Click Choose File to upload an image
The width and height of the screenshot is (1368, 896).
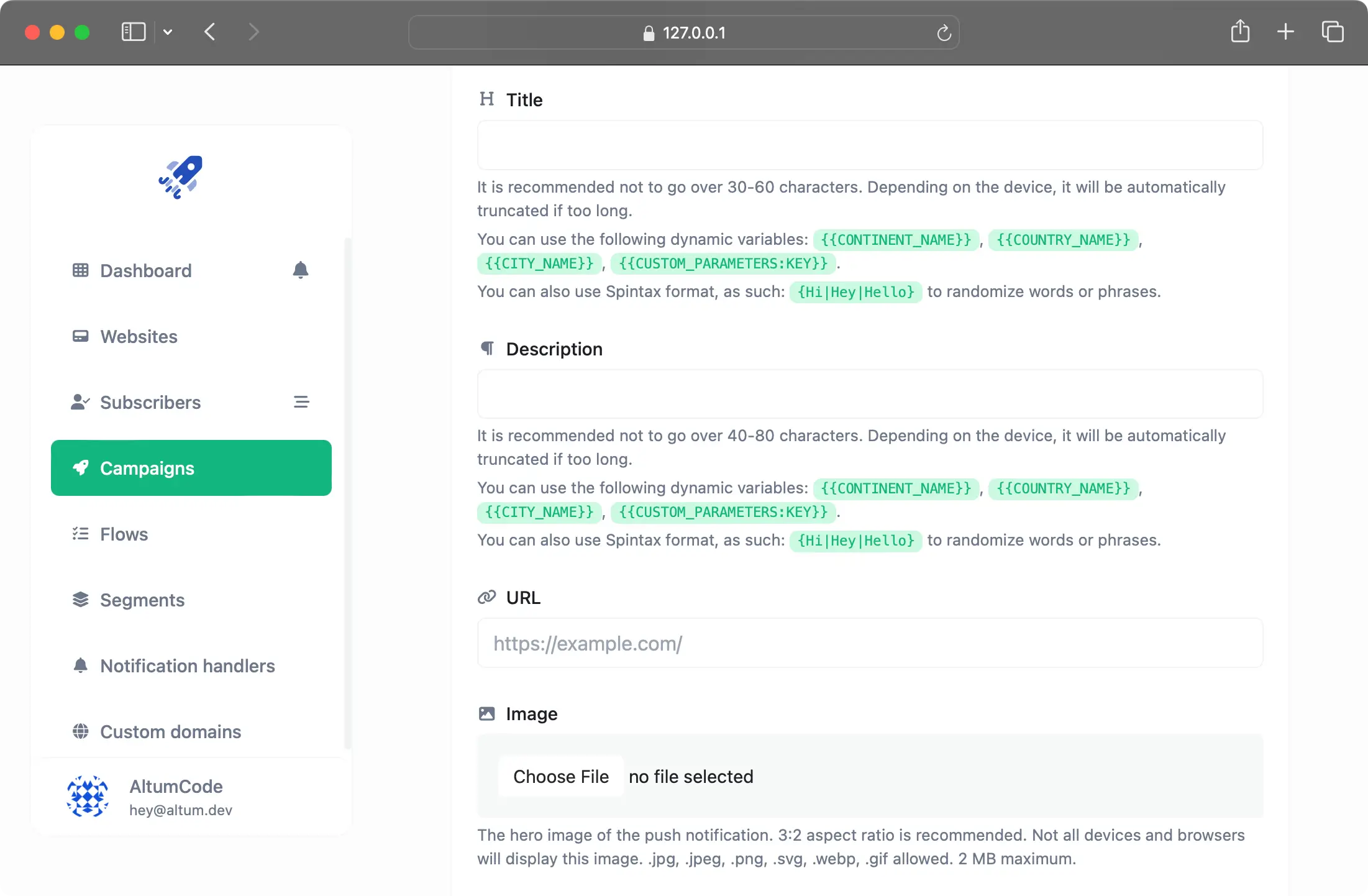[x=560, y=776]
